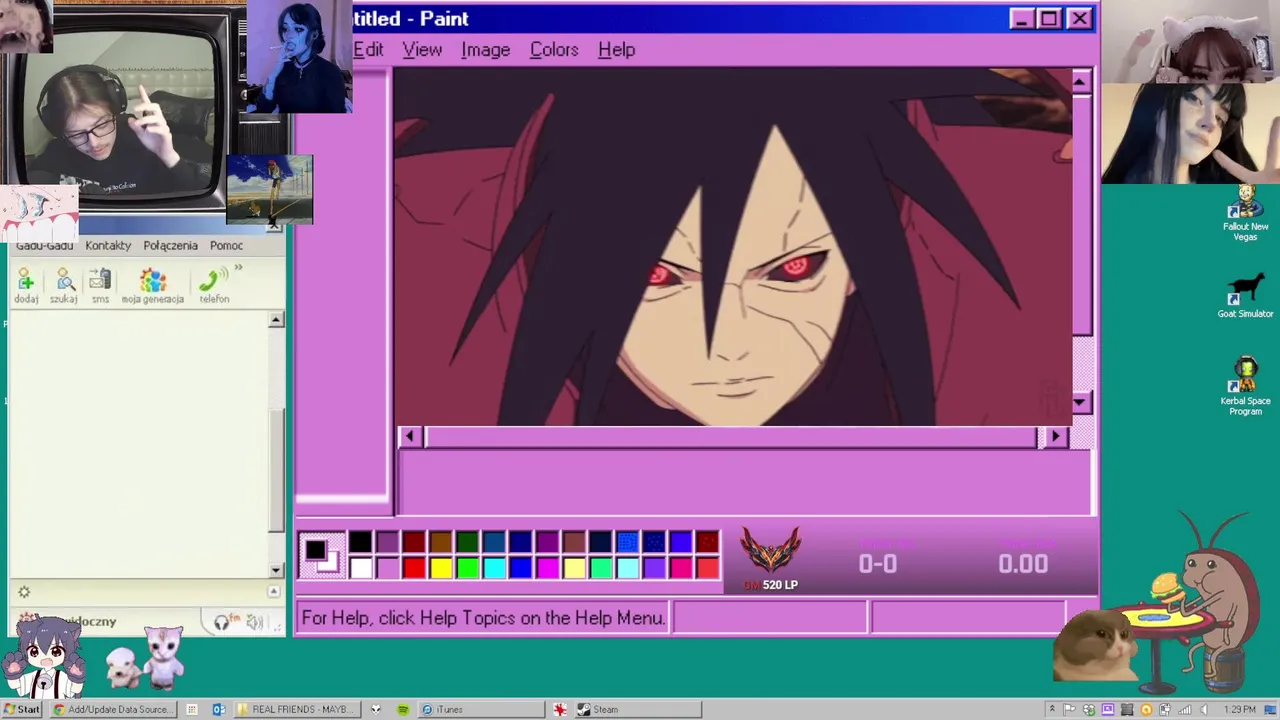Click the Goat Simulator desktop shortcut
Image resolution: width=1280 pixels, height=720 pixels.
(1245, 297)
